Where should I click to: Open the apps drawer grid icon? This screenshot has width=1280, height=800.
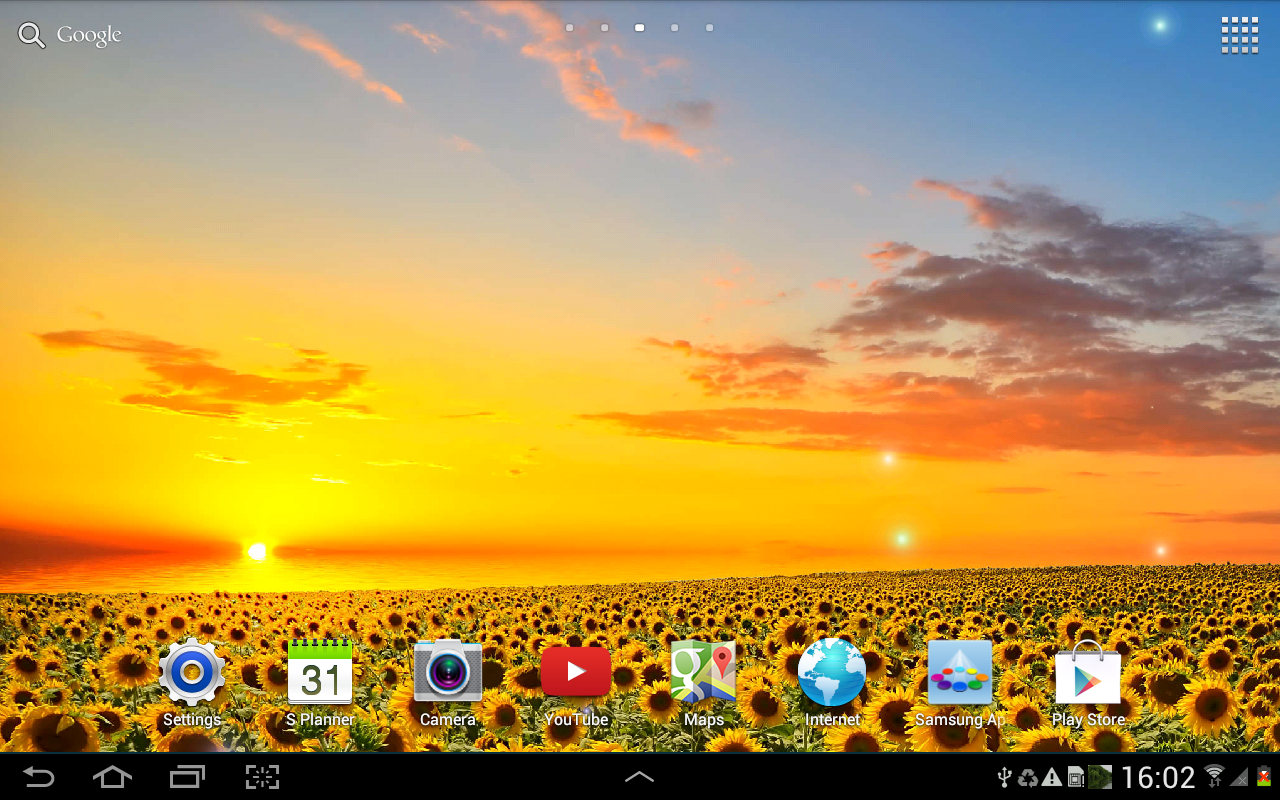(x=1239, y=35)
